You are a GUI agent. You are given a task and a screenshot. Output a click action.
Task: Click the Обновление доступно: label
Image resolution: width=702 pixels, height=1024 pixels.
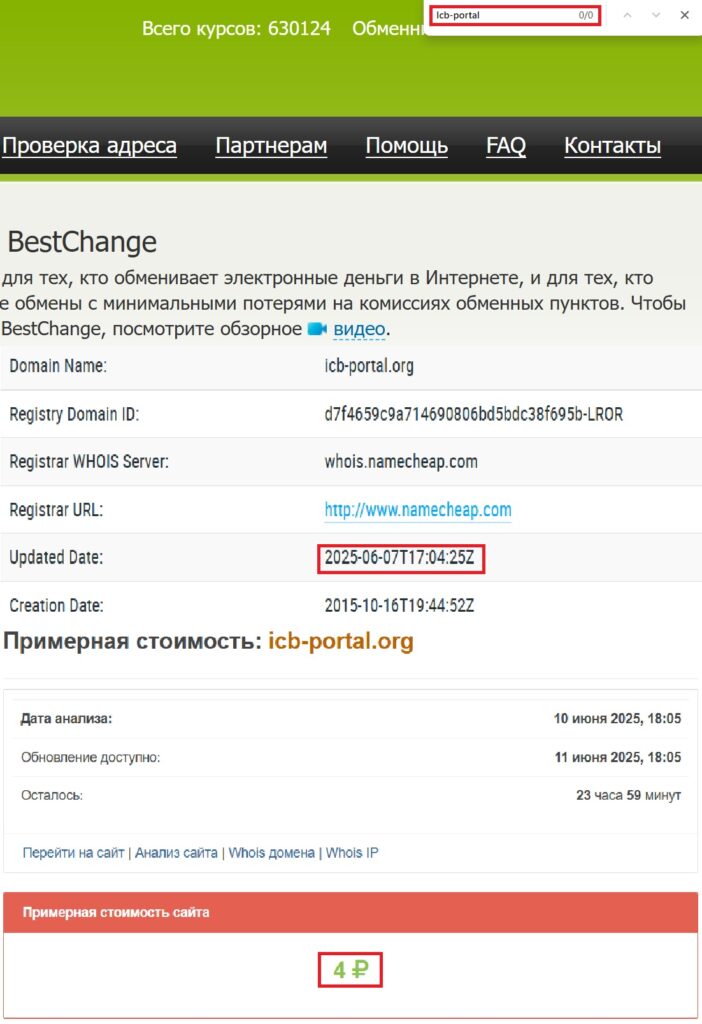(x=90, y=757)
